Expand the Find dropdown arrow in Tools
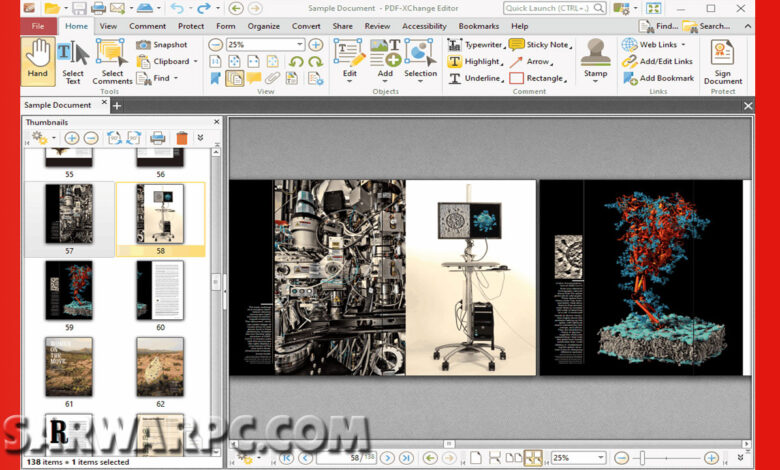 point(176,78)
